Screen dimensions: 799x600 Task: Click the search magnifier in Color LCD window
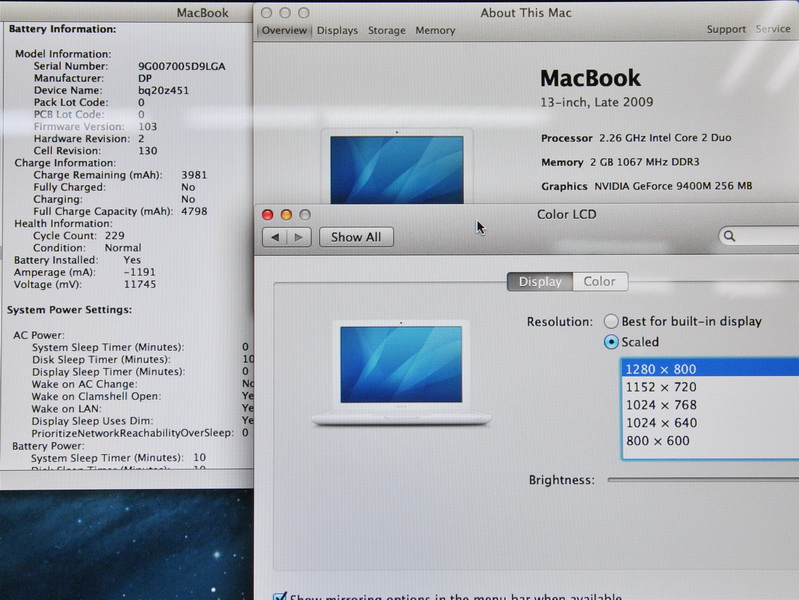click(x=730, y=236)
